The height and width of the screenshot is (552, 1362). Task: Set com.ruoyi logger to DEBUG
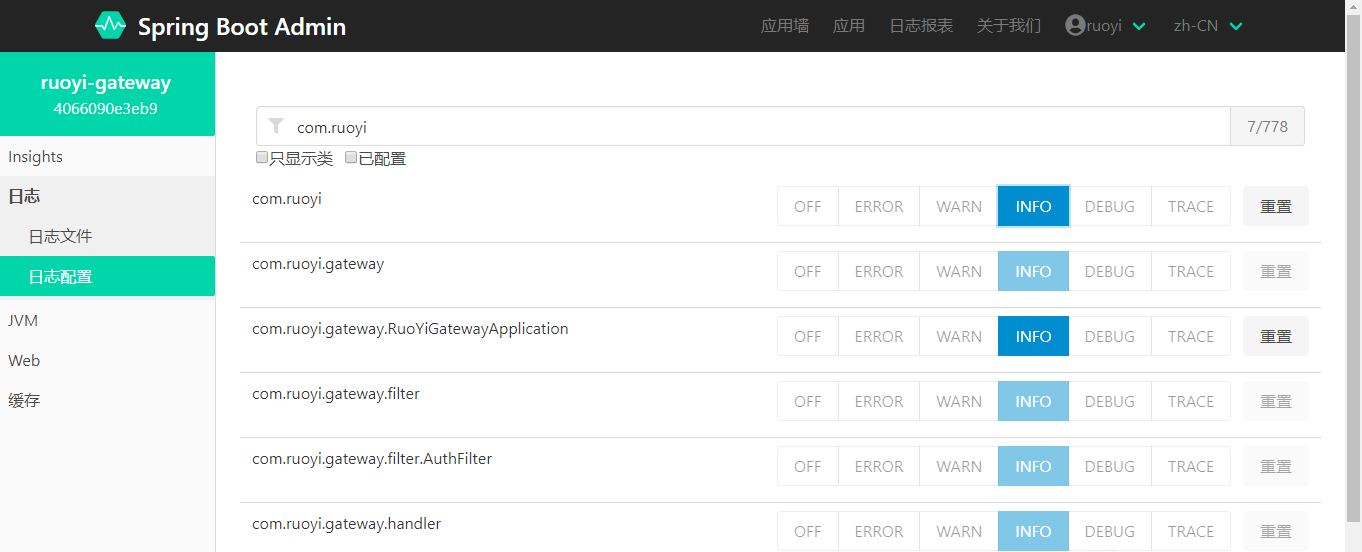coord(1109,207)
